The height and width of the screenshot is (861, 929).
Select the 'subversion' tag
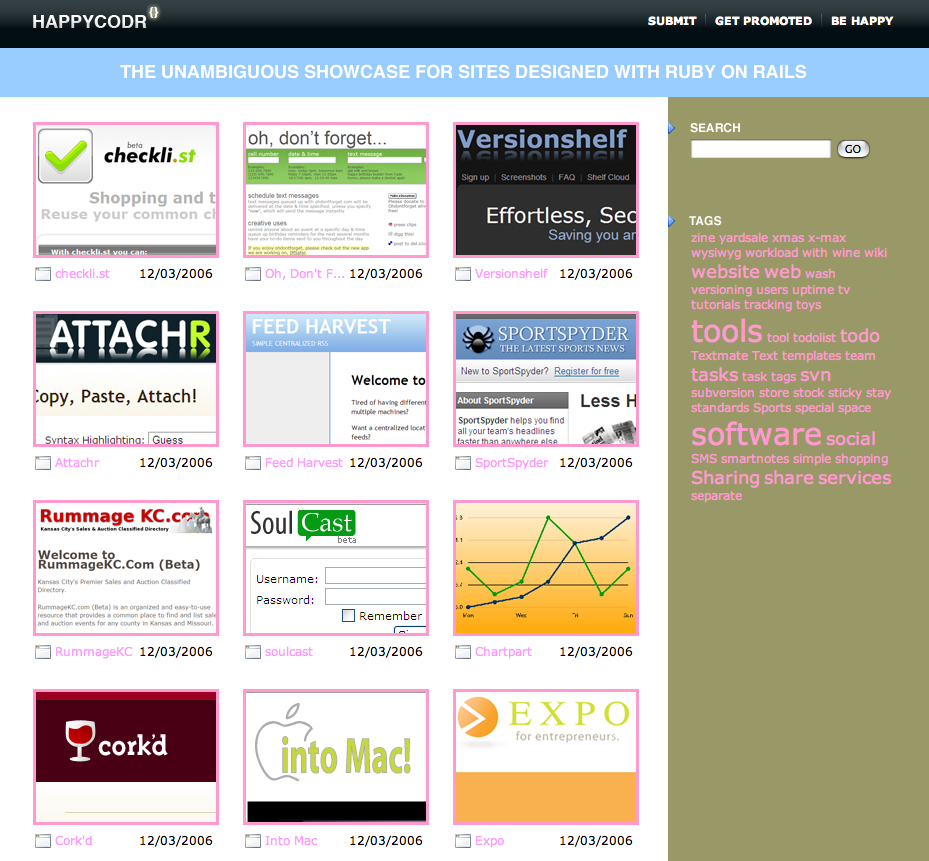(x=723, y=393)
